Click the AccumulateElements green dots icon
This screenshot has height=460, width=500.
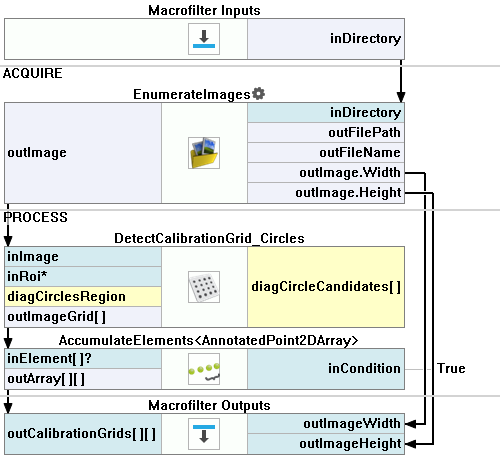coord(204,369)
